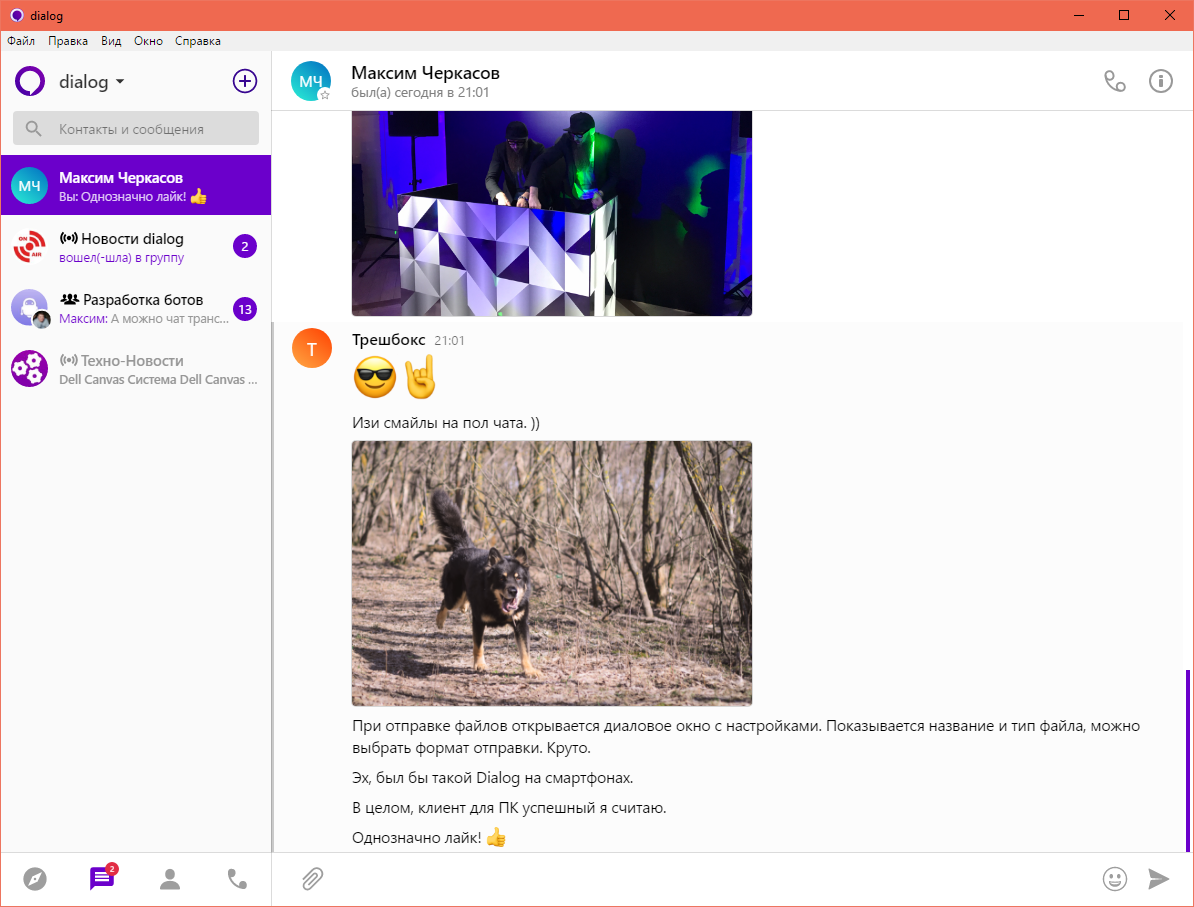This screenshot has height=907, width=1194.
Task: Click Максим Черкасов name in chat header
Action: [425, 73]
